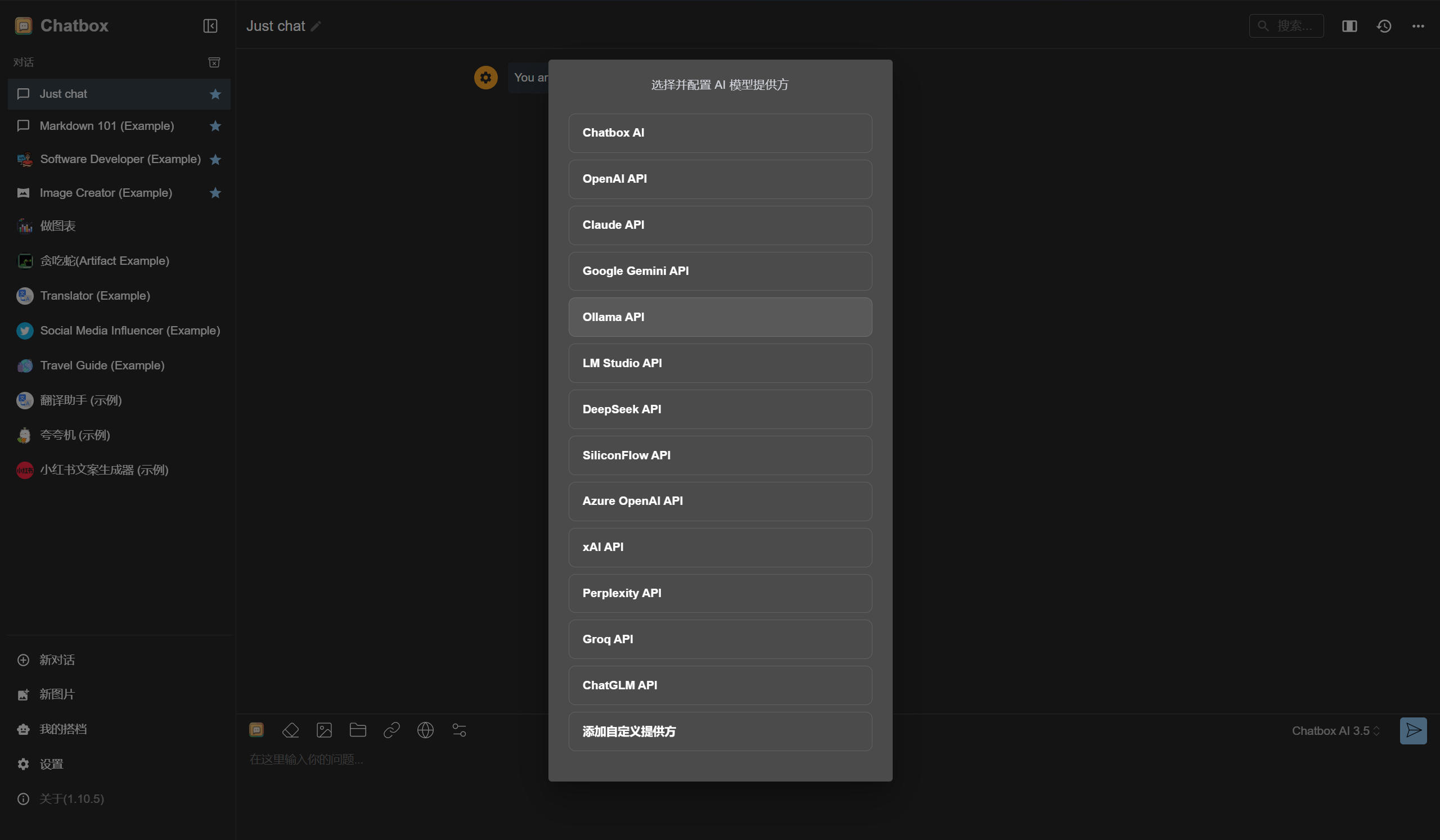Open 夸夸机 (示例) conversation
Screen dimensions: 1440x840
pyautogui.click(x=119, y=435)
